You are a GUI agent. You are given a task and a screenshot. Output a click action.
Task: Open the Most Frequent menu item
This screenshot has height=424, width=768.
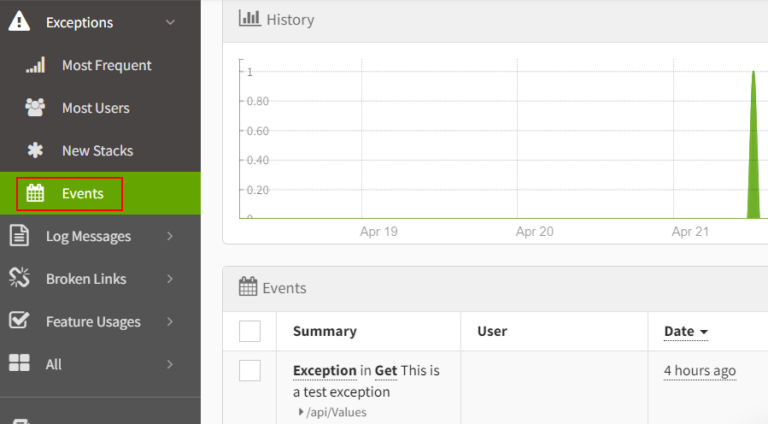(106, 65)
